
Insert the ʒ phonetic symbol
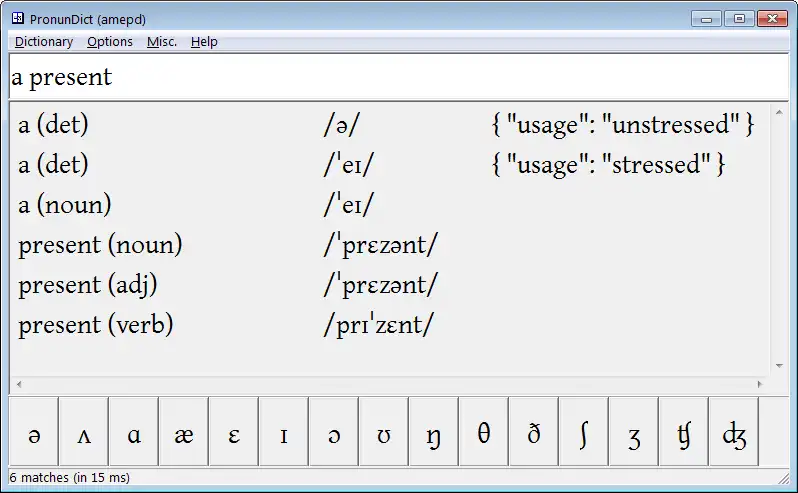pyautogui.click(x=633, y=432)
